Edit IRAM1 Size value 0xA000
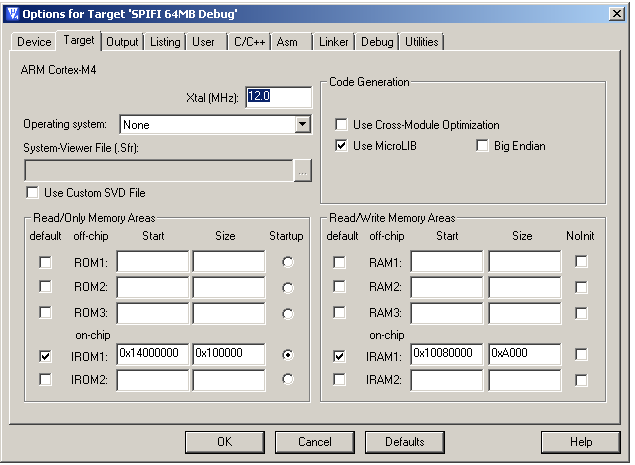The height and width of the screenshot is (465, 635). click(x=525, y=354)
